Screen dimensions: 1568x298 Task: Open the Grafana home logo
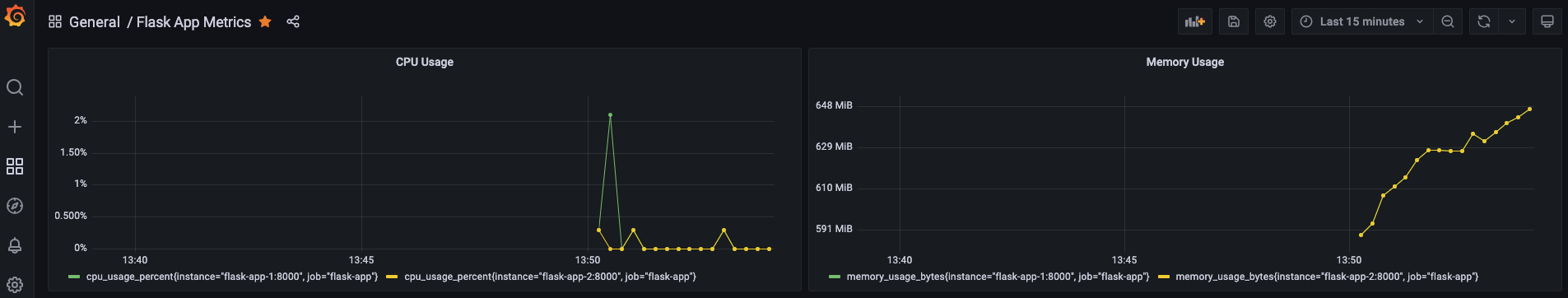15,16
